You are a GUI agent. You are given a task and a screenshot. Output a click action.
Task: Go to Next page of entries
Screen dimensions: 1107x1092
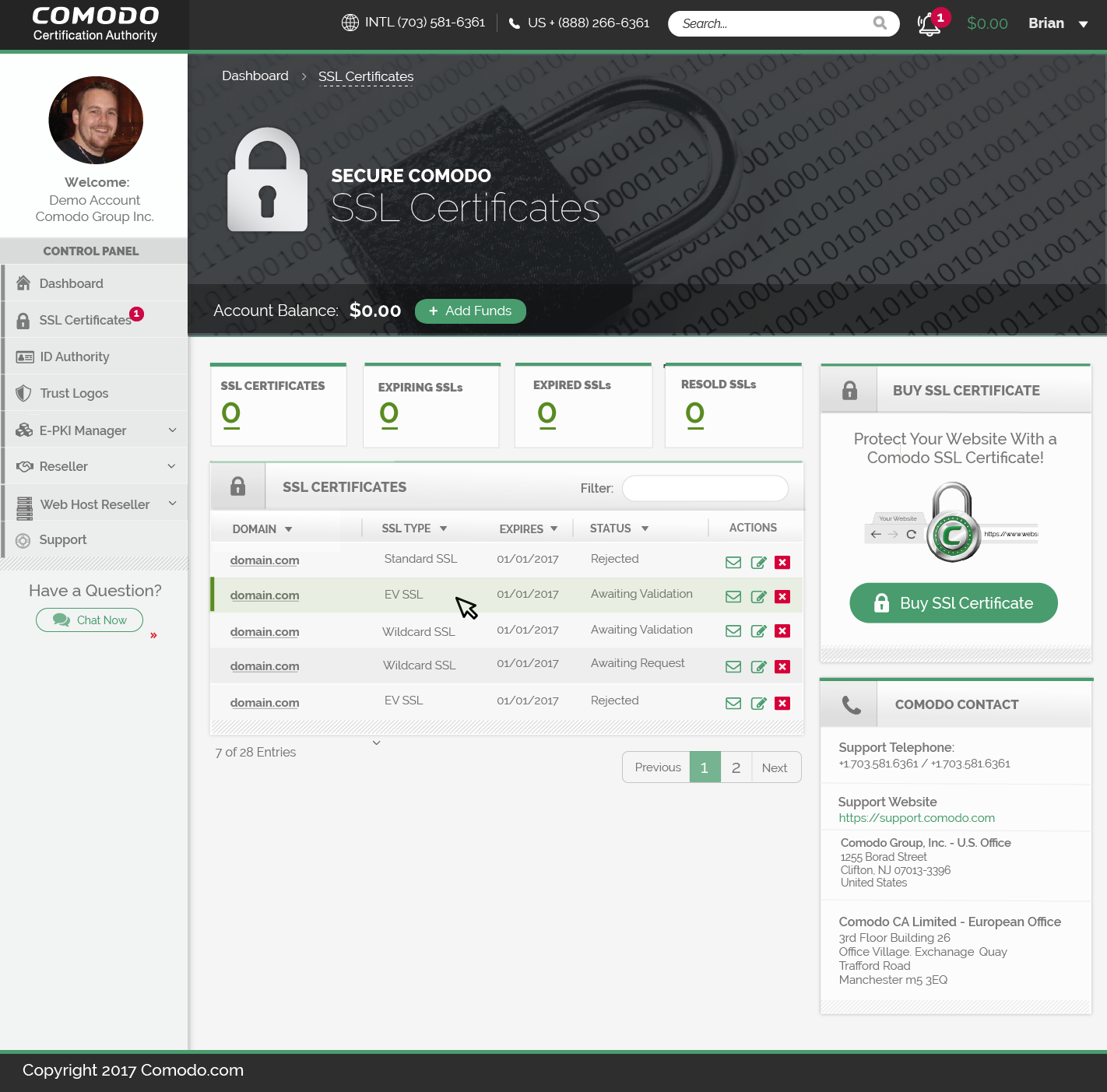(775, 767)
